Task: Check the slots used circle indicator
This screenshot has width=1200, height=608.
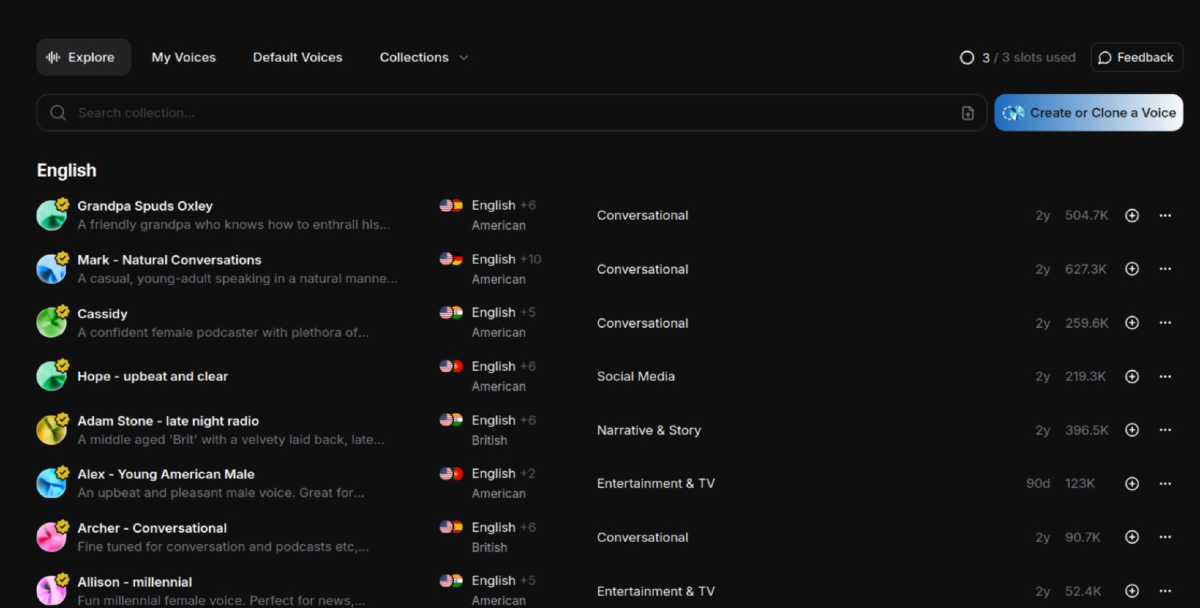Action: click(x=967, y=58)
